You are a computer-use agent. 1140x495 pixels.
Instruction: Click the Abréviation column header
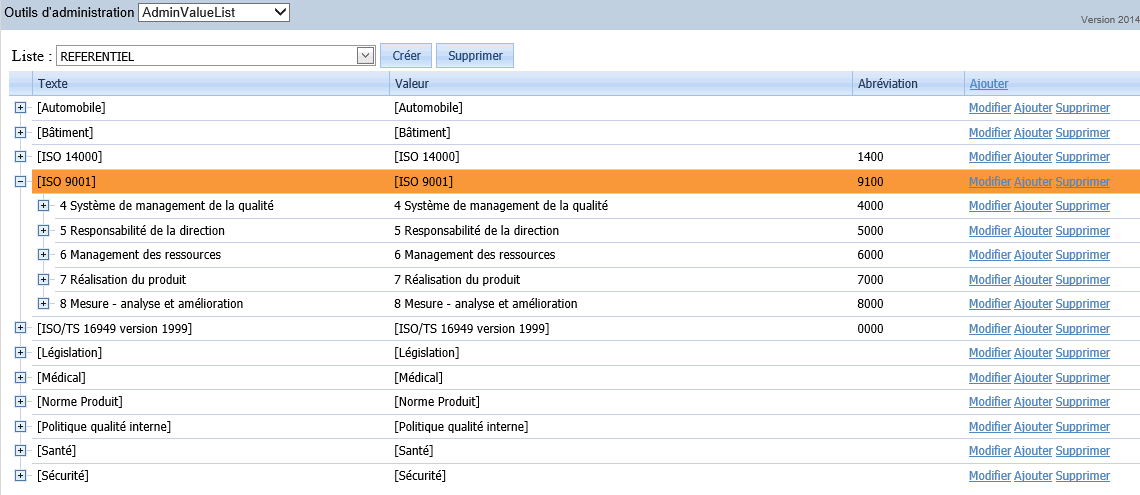(x=887, y=84)
